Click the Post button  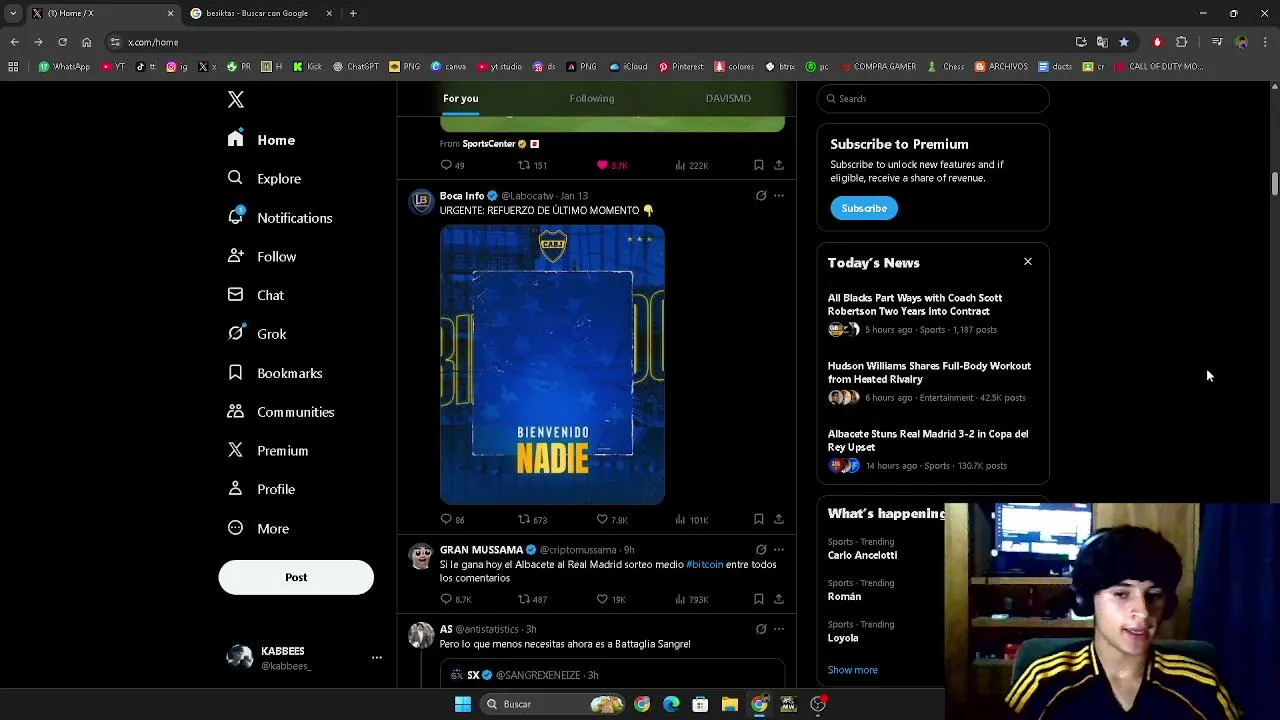(296, 577)
